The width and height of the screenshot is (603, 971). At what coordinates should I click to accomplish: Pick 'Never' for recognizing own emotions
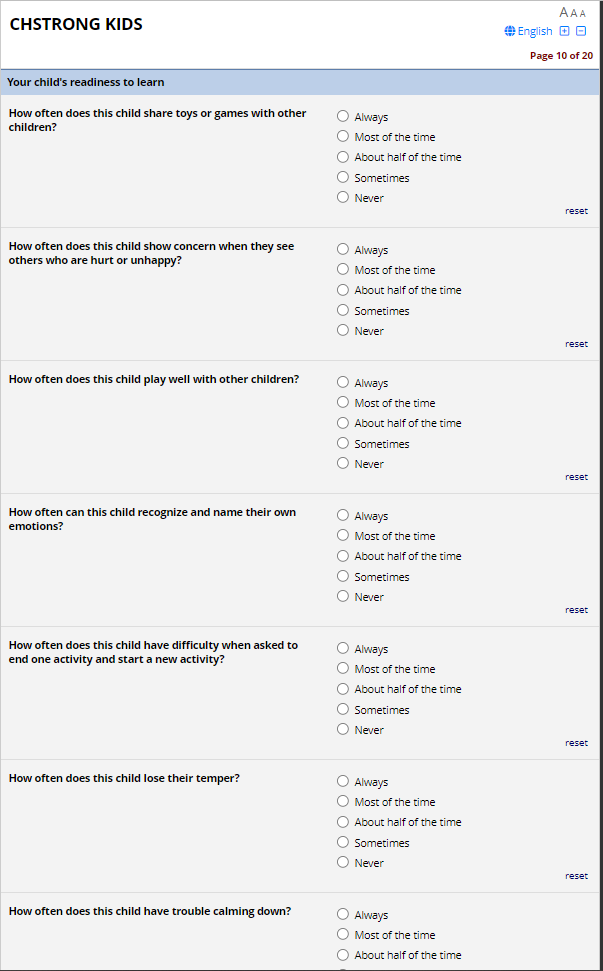click(x=343, y=596)
